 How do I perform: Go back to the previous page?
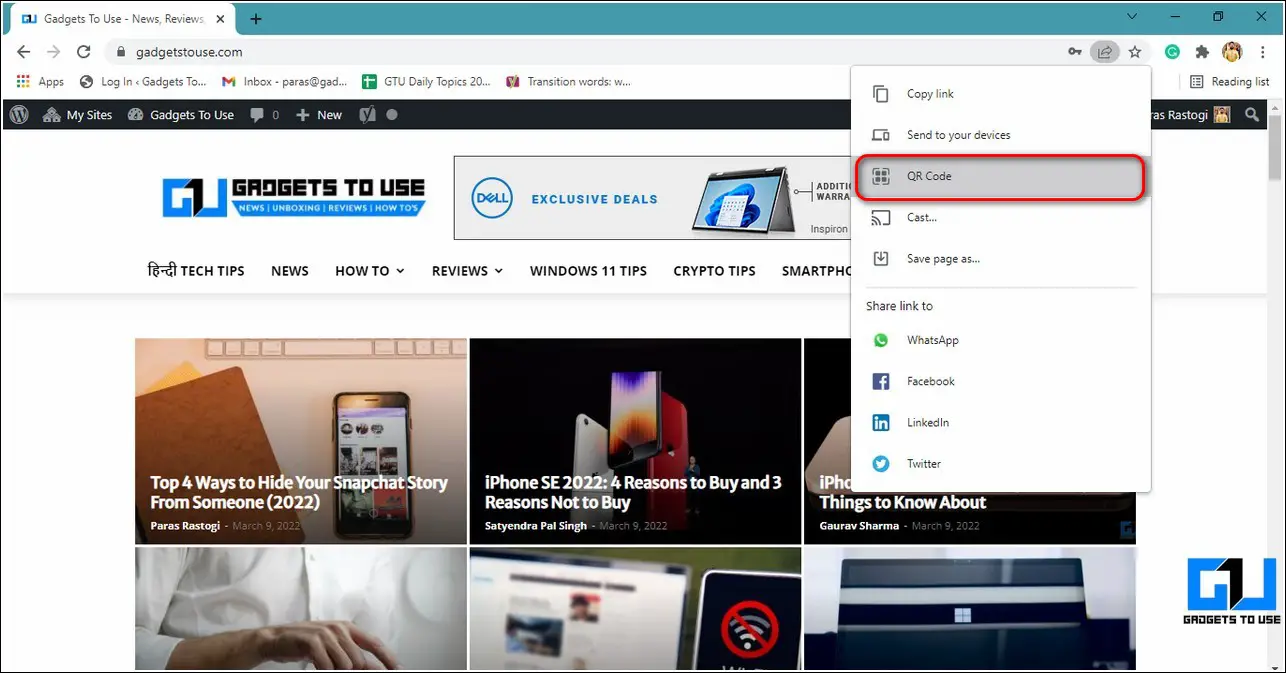click(x=24, y=52)
